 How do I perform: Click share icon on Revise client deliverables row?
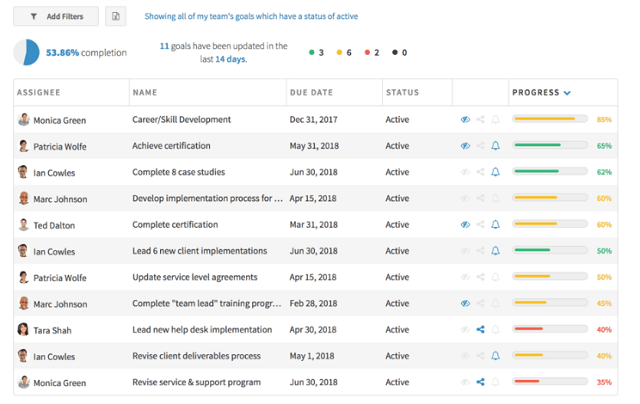click(480, 356)
